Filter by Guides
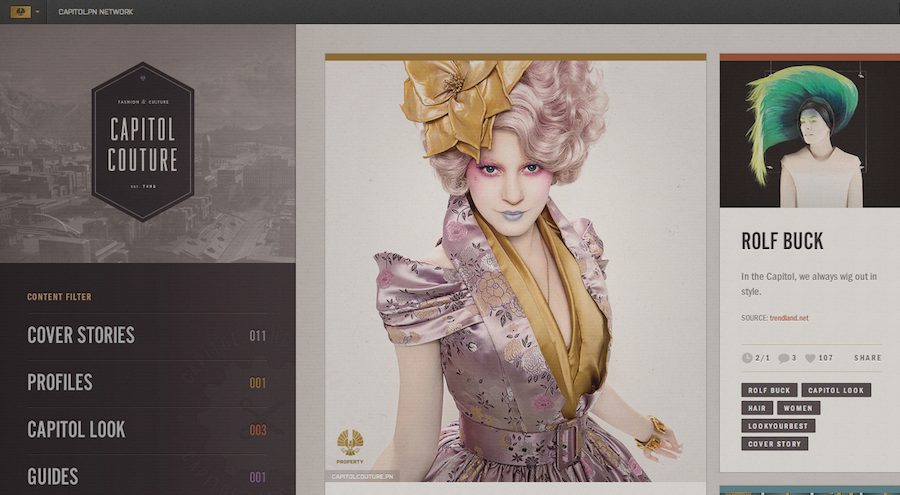The image size is (900, 495). pyautogui.click(x=52, y=477)
